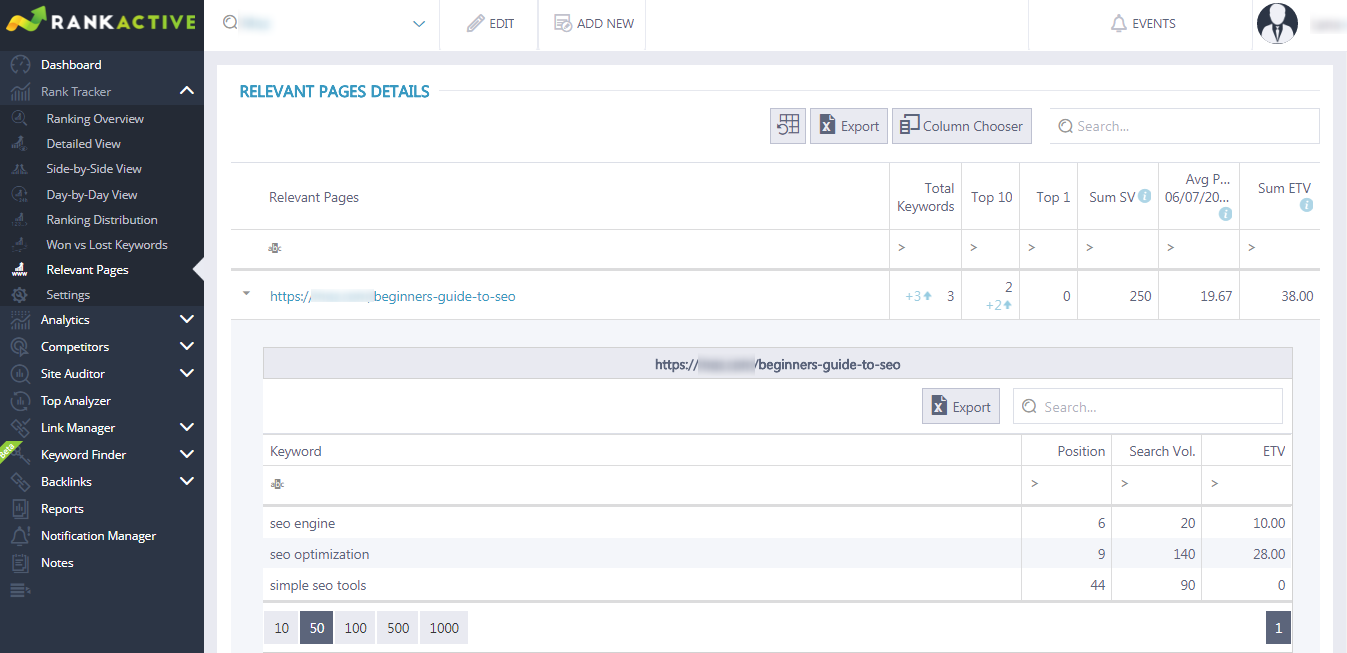Open Rank Tracker Settings
This screenshot has height=653, width=1347.
click(x=68, y=295)
